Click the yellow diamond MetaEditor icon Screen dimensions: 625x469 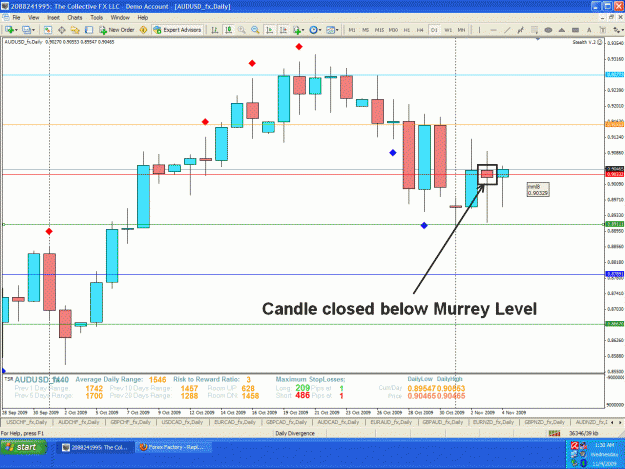click(x=143, y=30)
